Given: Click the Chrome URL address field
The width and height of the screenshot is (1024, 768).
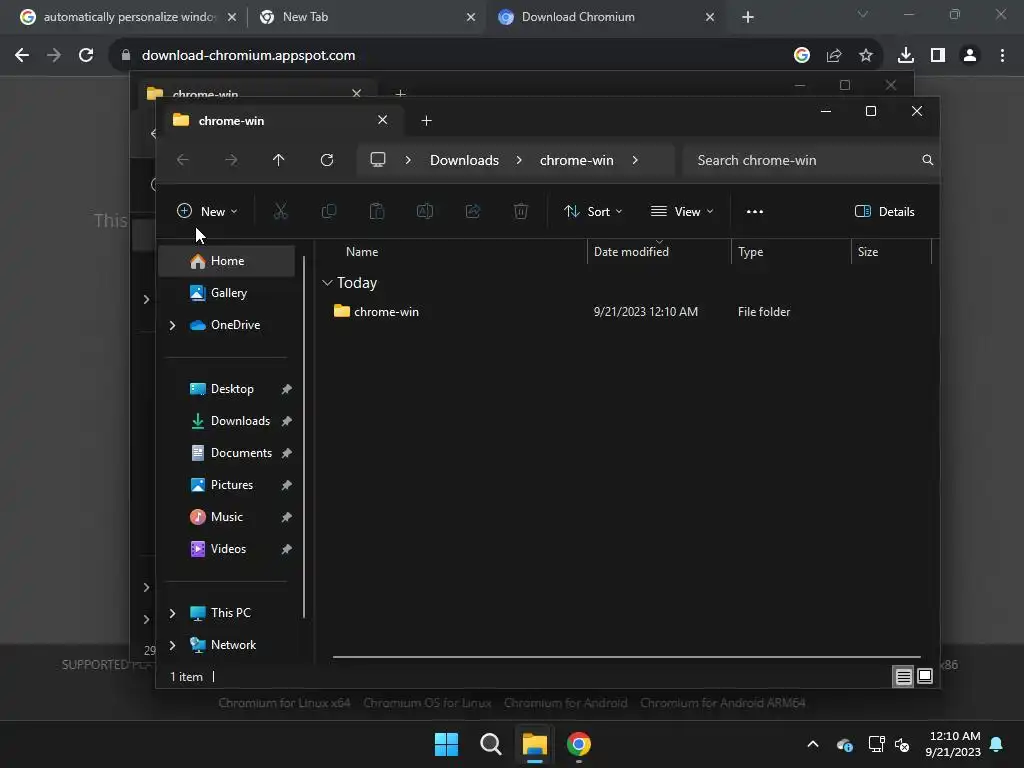Looking at the screenshot, I should (x=457, y=56).
